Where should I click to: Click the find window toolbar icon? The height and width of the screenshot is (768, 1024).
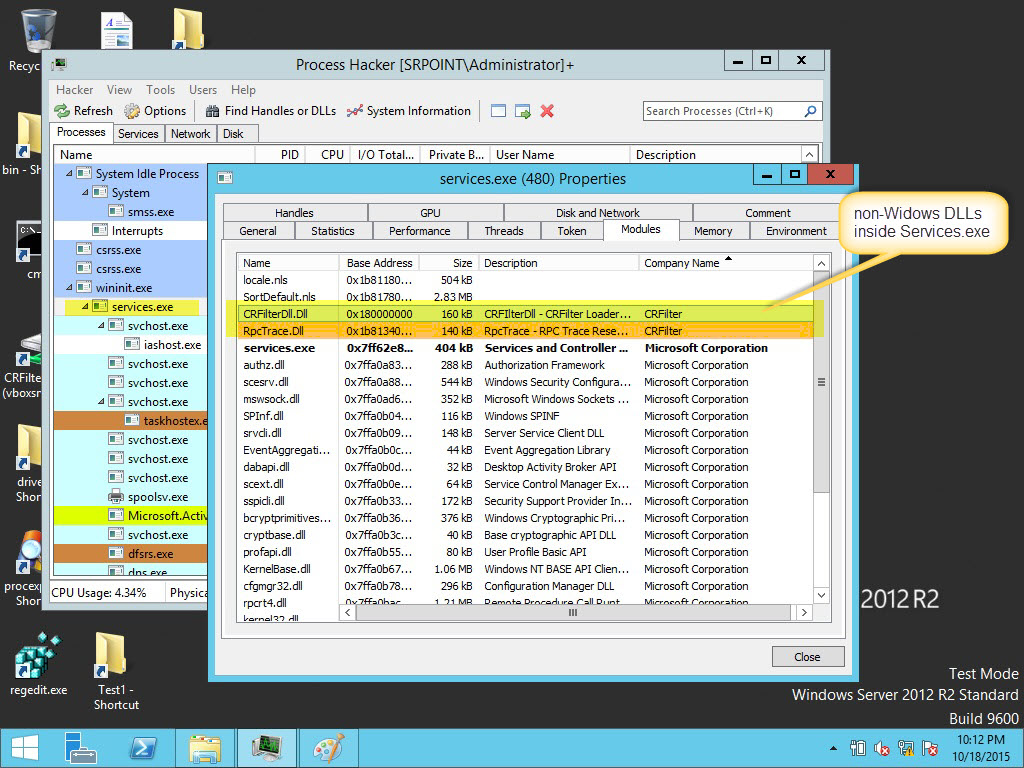[x=498, y=111]
